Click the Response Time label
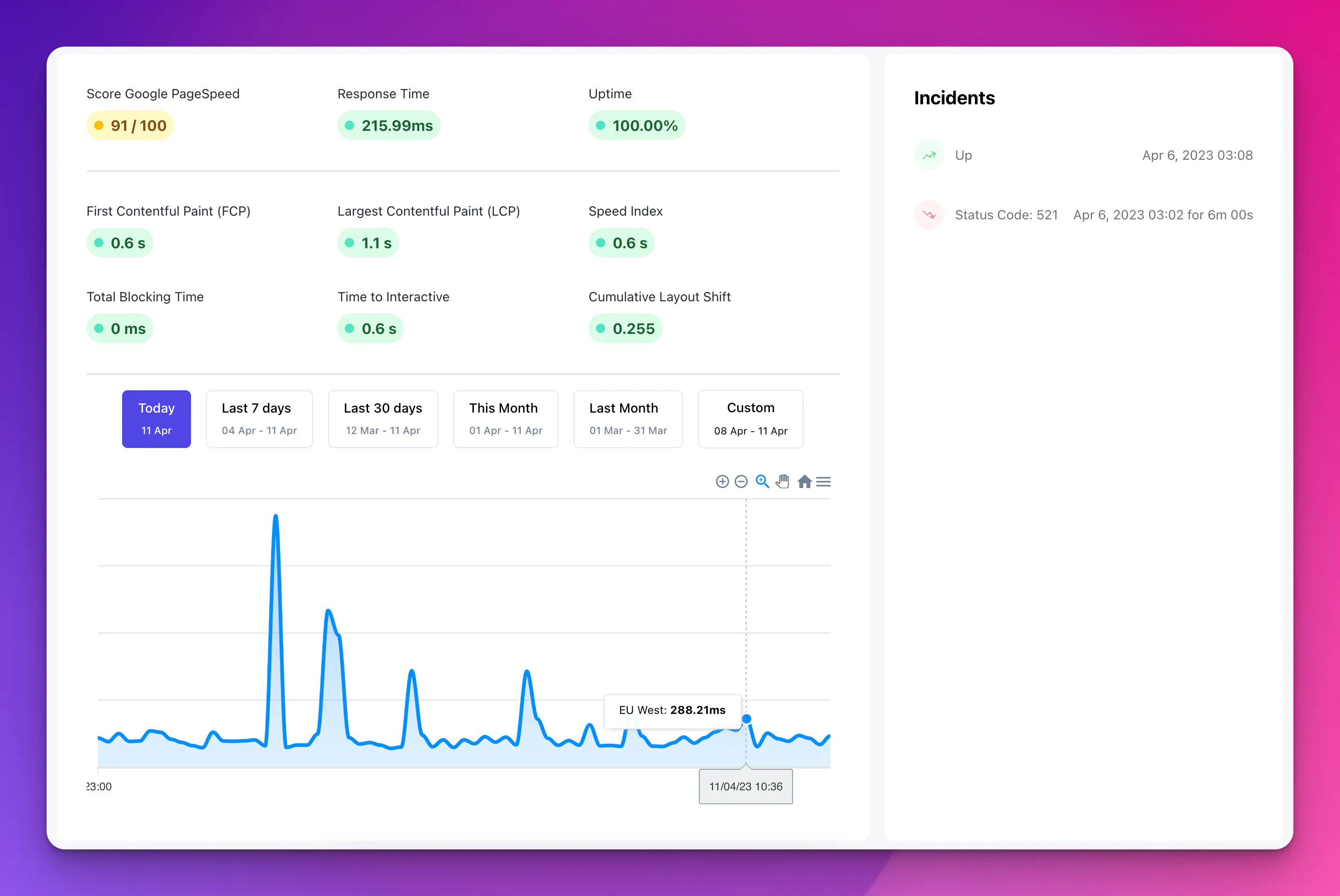 tap(383, 94)
